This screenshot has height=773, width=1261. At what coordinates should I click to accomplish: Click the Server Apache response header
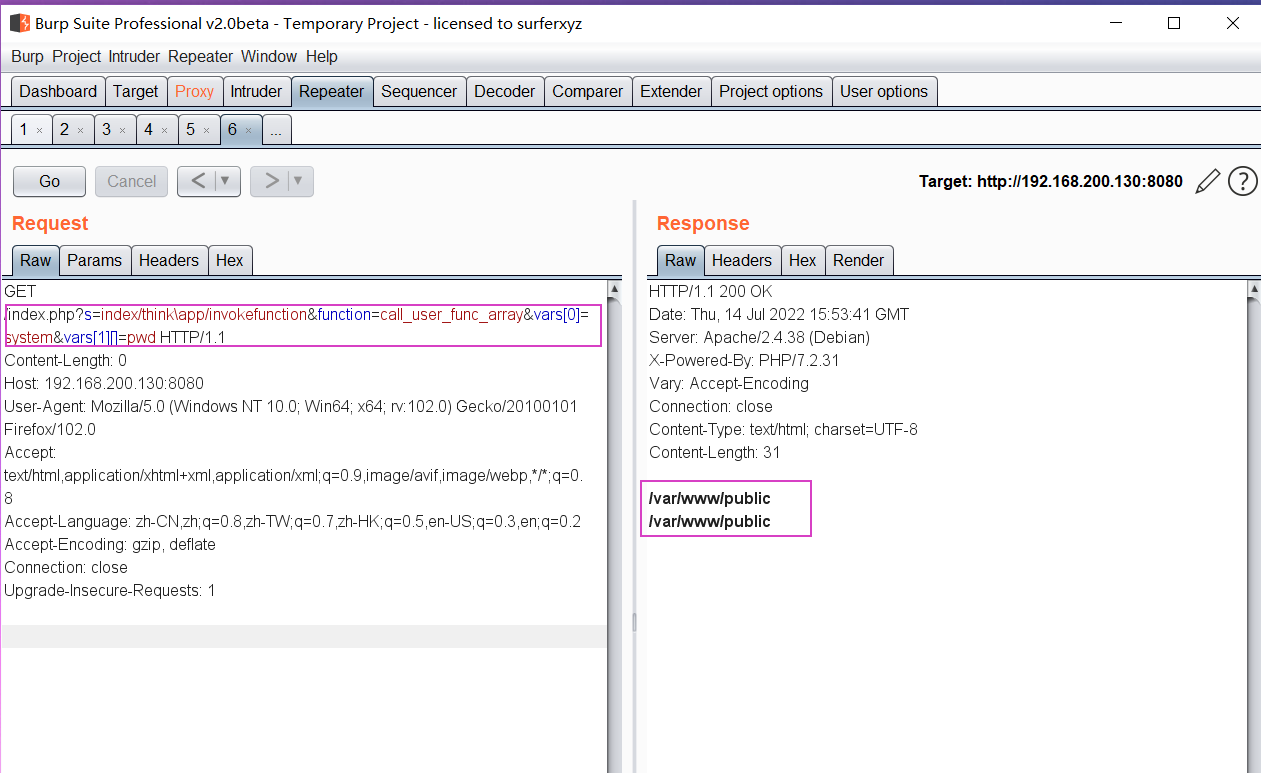coord(760,338)
